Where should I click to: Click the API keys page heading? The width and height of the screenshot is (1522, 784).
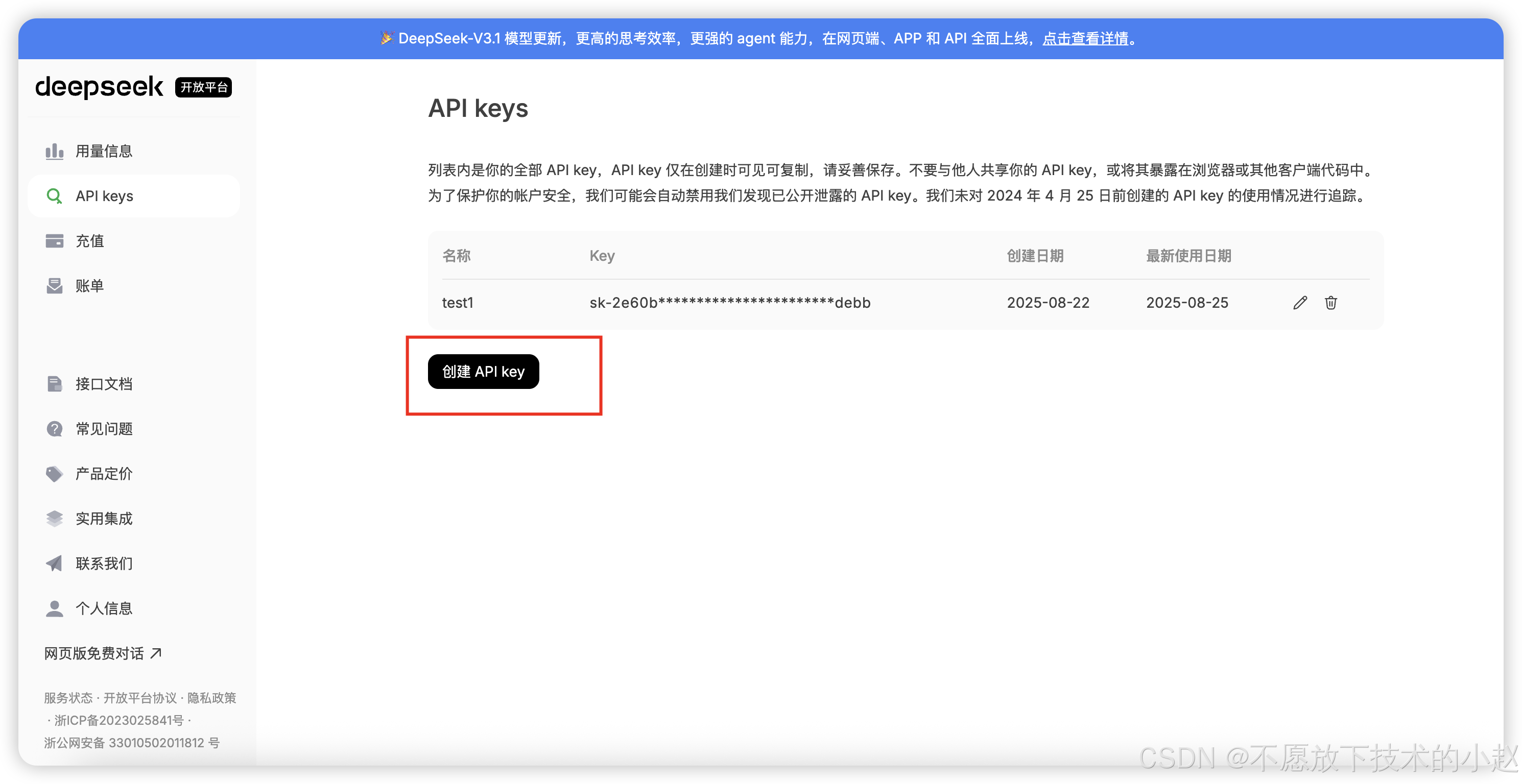coord(478,108)
